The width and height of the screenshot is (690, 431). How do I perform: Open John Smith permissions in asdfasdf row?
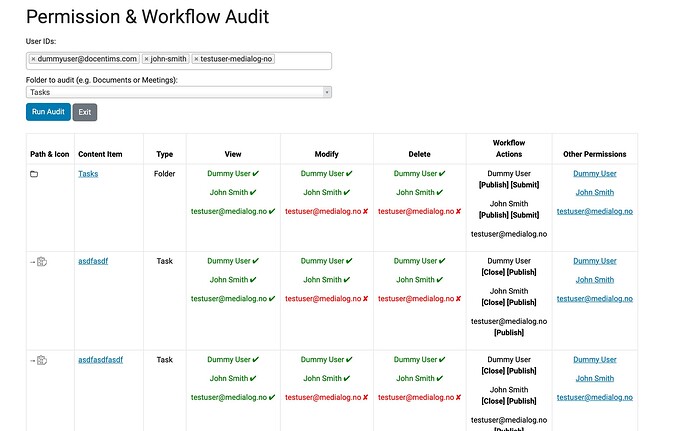point(595,280)
